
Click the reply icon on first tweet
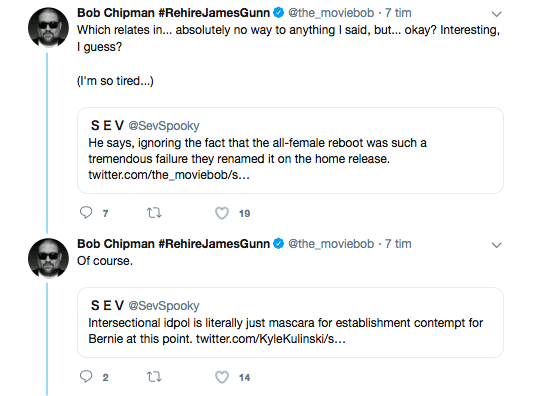[86, 212]
